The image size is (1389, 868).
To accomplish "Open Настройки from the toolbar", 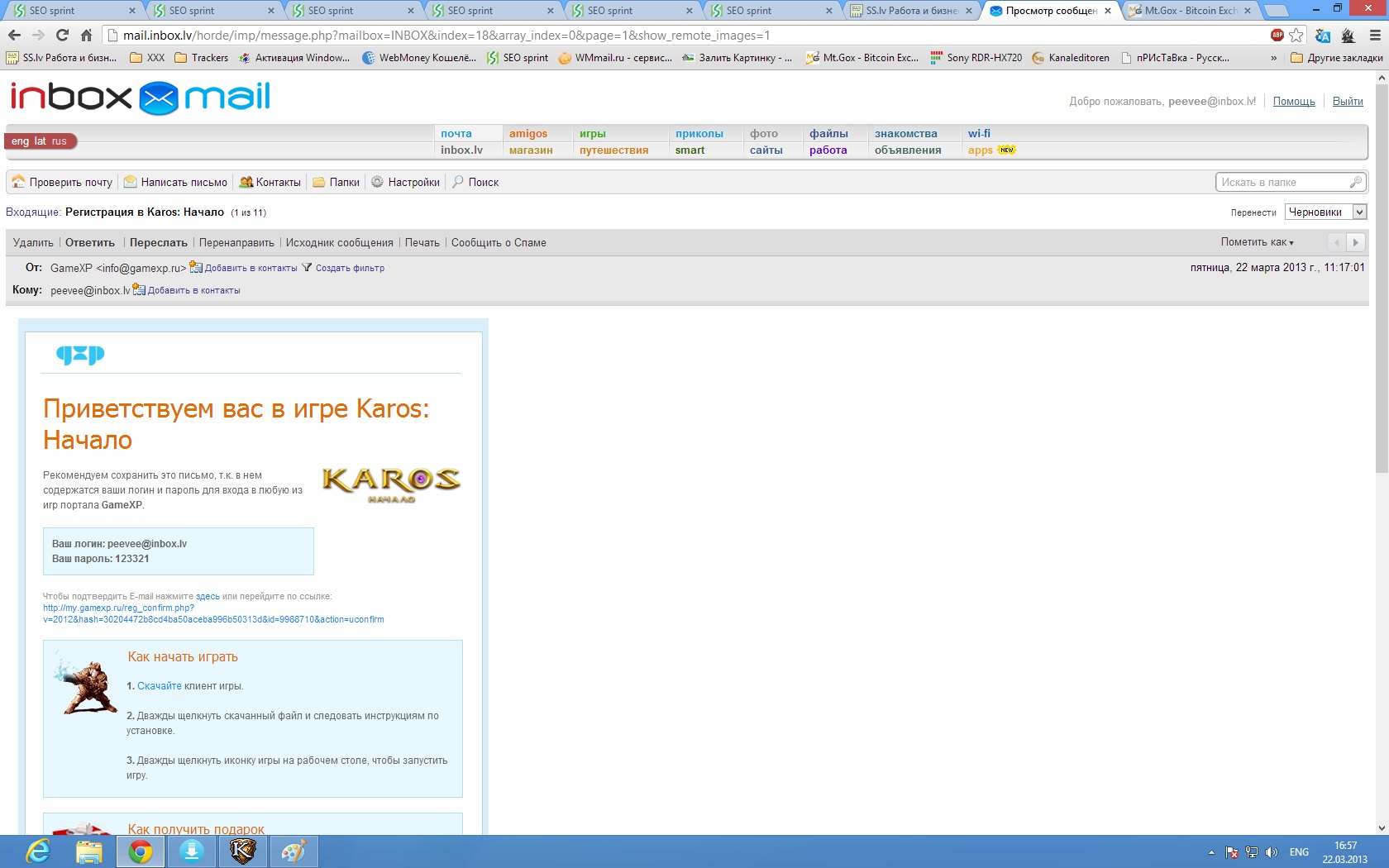I will click(x=405, y=182).
